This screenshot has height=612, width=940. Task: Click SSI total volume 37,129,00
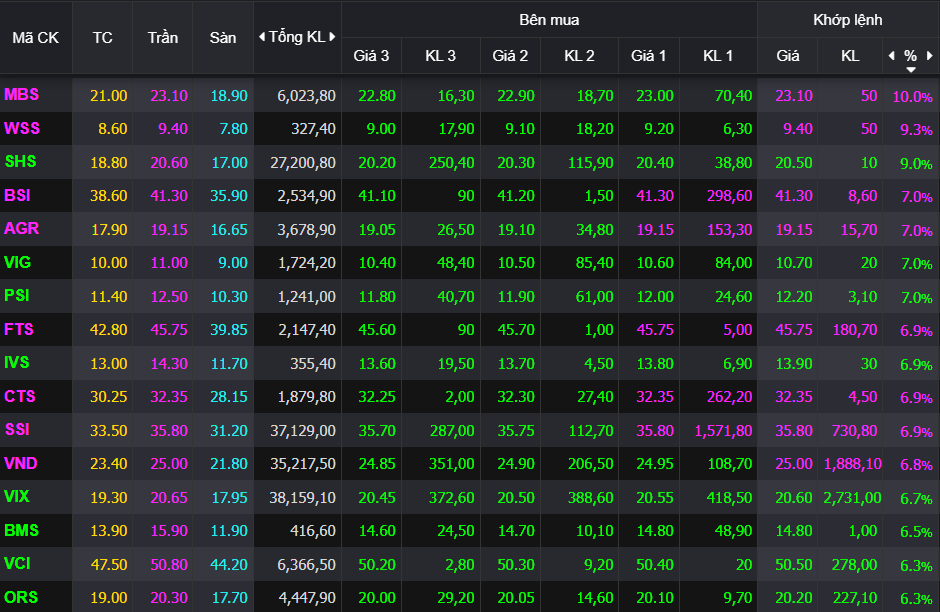tap(303, 430)
